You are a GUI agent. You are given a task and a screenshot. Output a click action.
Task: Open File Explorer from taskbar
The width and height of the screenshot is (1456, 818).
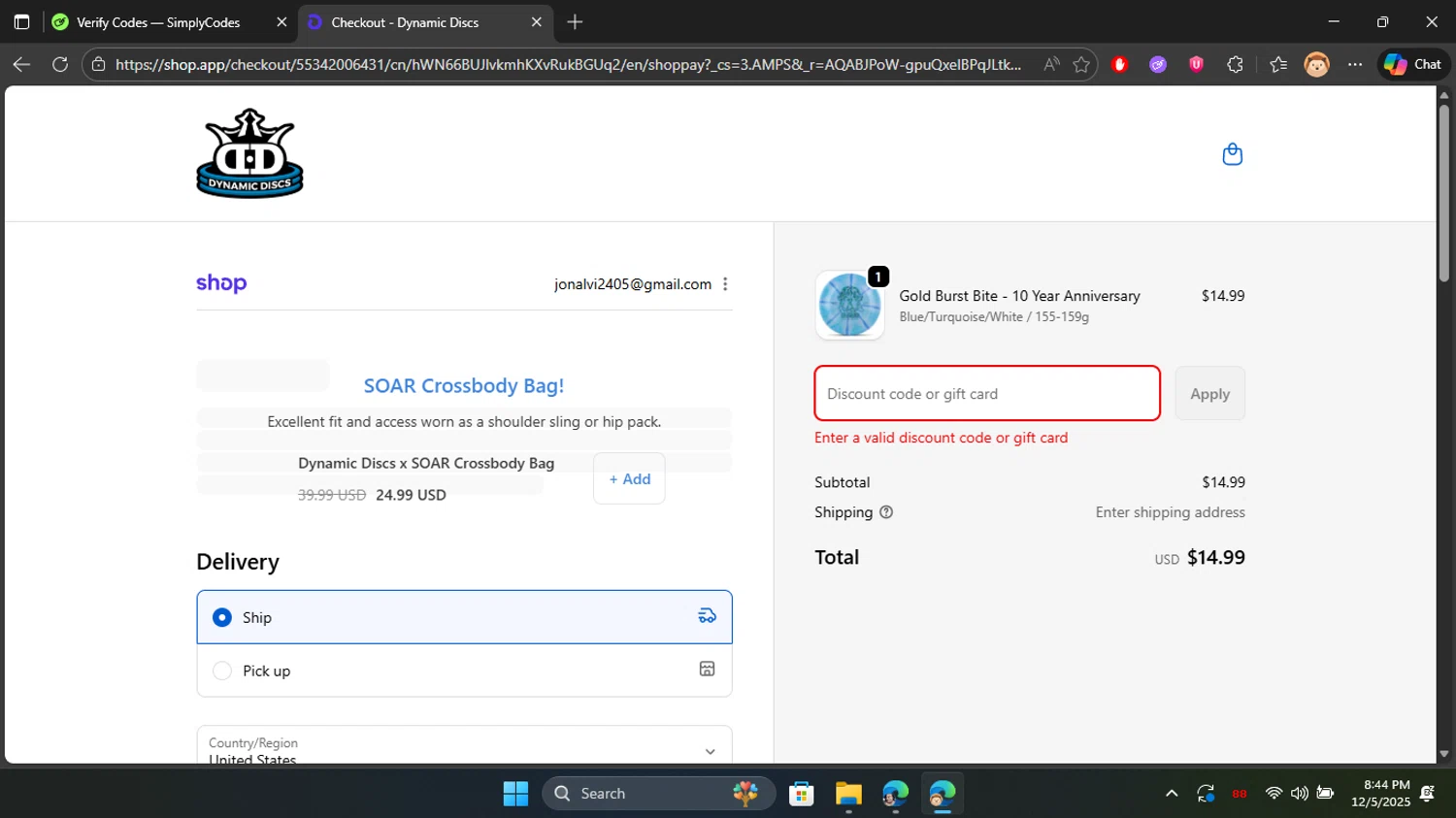pos(848,794)
